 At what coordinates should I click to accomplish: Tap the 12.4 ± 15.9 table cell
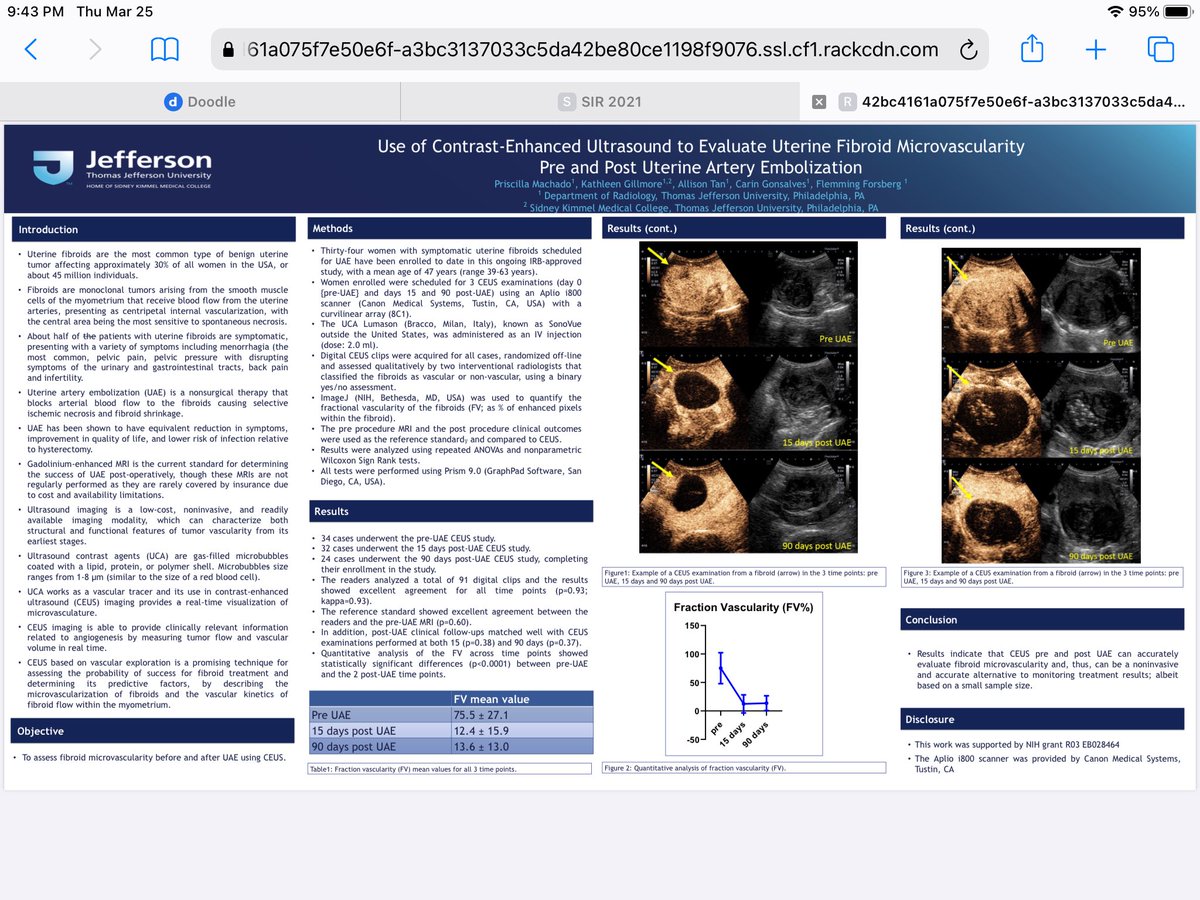tap(522, 731)
